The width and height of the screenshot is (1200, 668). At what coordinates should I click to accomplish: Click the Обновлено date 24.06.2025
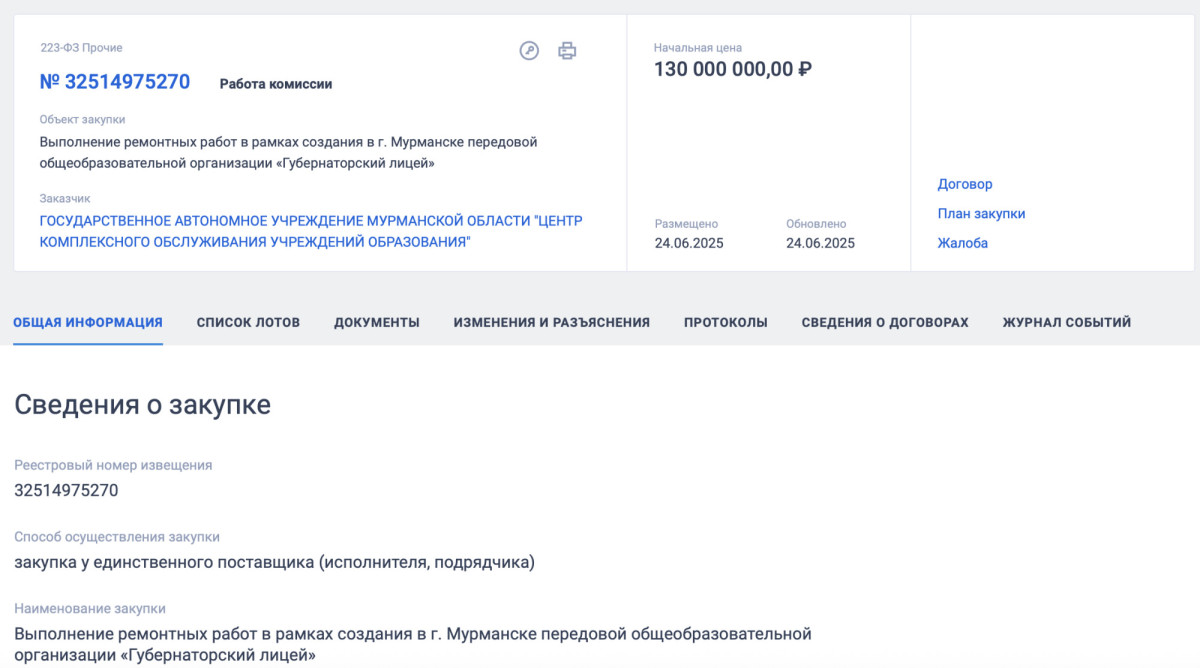click(x=820, y=243)
